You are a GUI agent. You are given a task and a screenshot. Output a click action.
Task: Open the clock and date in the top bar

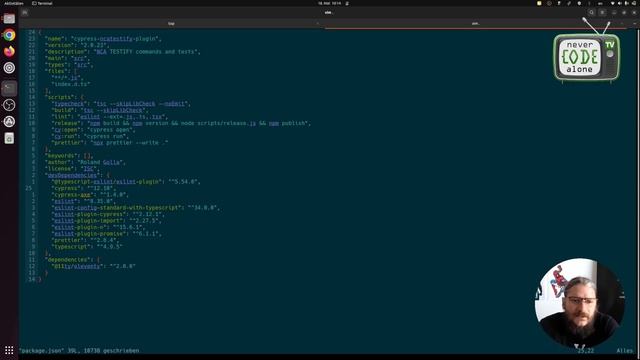point(329,3)
